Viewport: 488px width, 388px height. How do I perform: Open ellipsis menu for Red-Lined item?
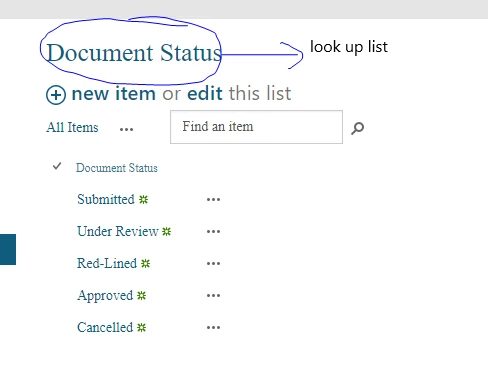click(213, 264)
